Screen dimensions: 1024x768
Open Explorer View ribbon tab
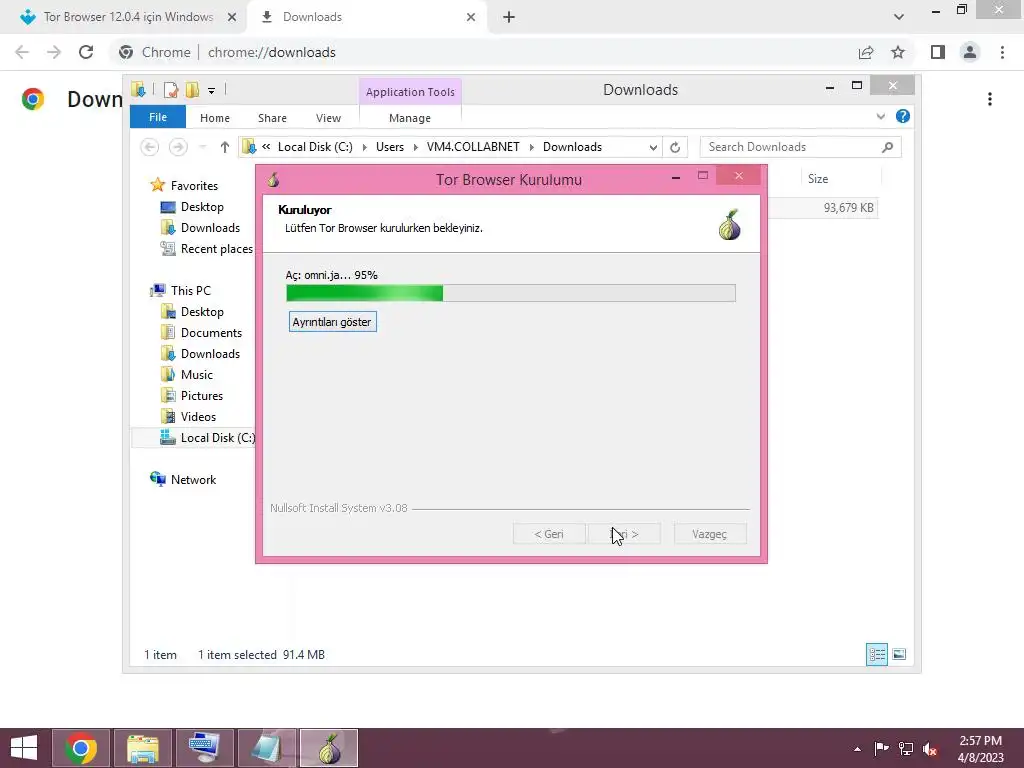pyautogui.click(x=328, y=118)
